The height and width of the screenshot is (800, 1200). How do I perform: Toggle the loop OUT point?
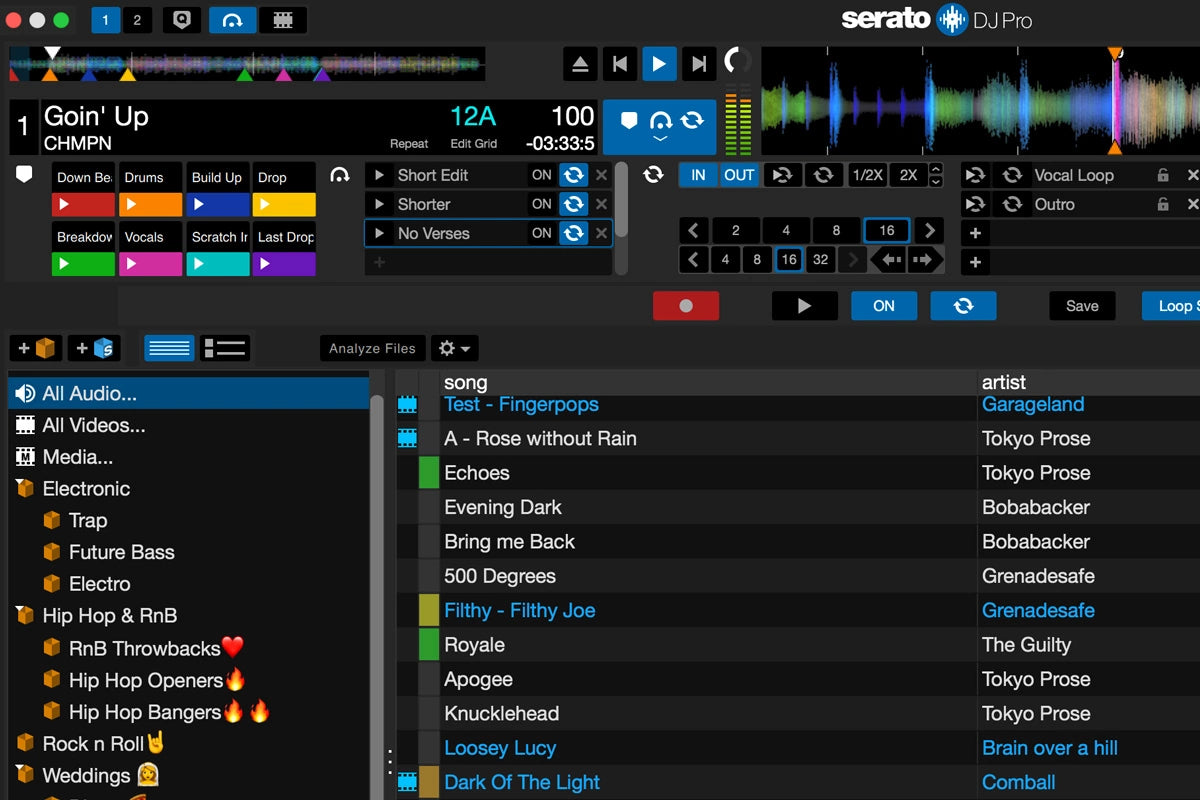pos(739,174)
